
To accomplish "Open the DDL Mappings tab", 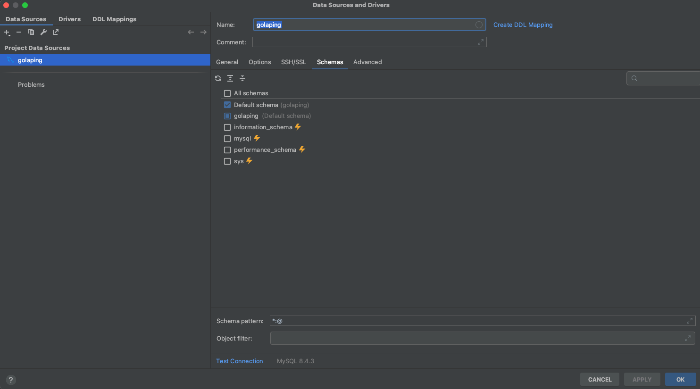I will (114, 19).
